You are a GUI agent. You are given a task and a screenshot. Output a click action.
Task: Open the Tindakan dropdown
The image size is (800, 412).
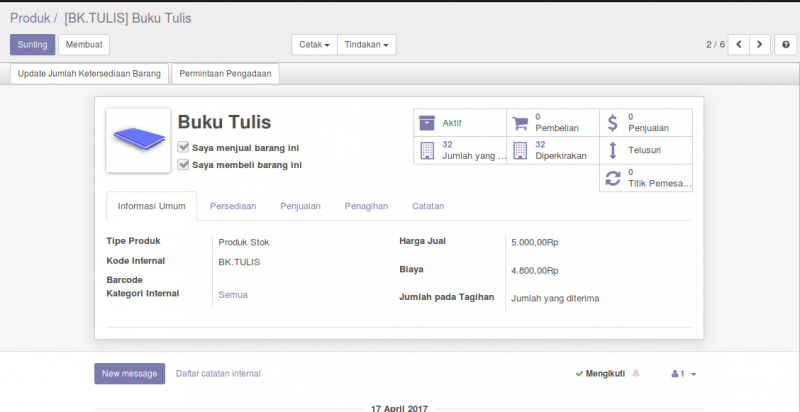click(x=366, y=45)
